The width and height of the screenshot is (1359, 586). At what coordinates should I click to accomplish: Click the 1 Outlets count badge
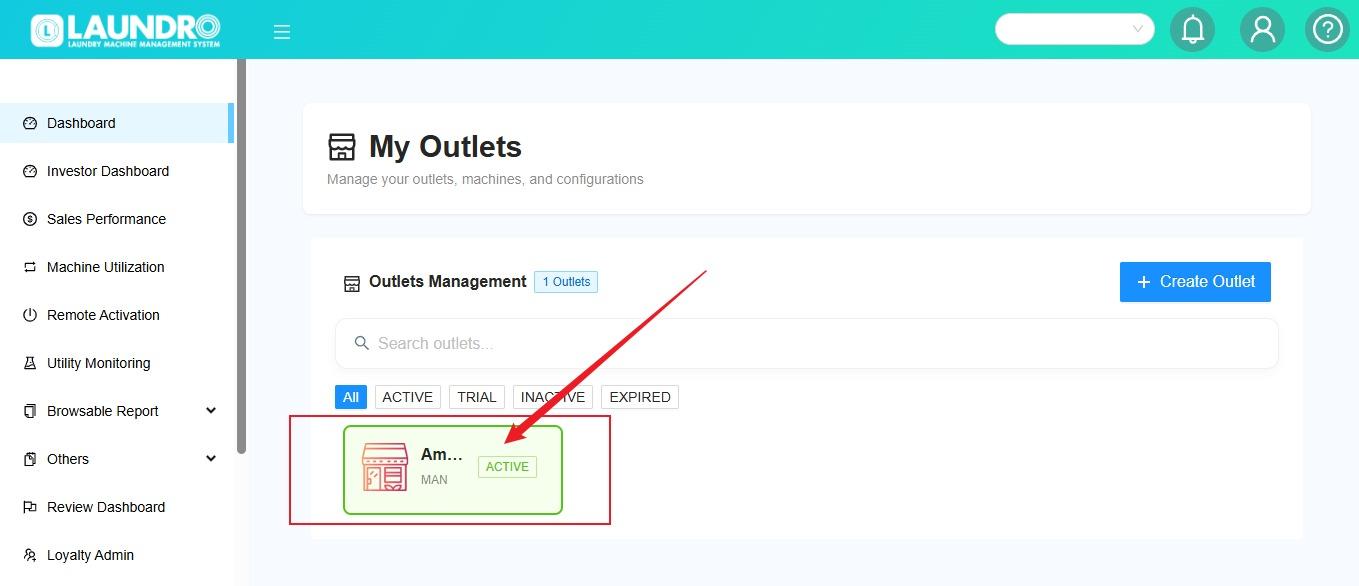pyautogui.click(x=566, y=282)
